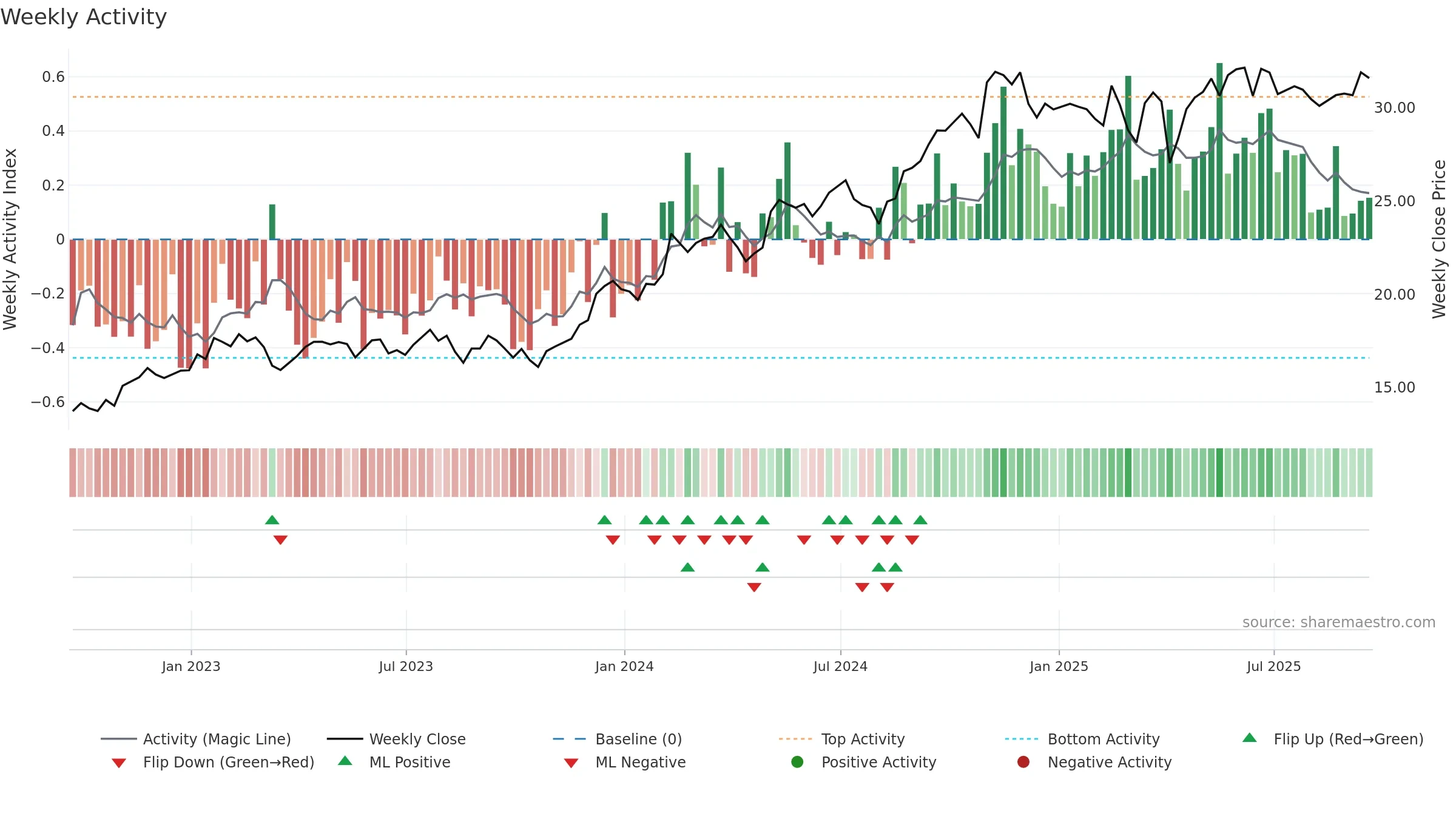
Task: Click the source: sharemaestro.com text
Action: pyautogui.click(x=1339, y=622)
